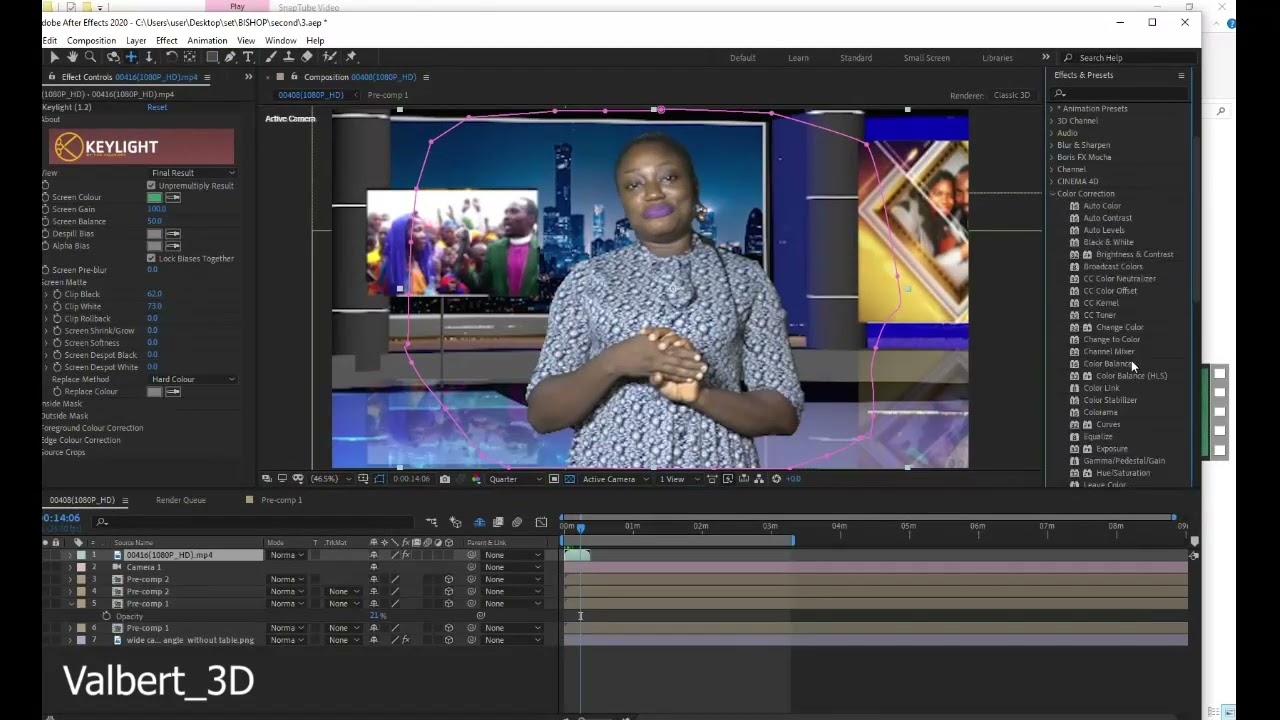Reset the Keylight effect
This screenshot has width=1280, height=720.
(x=157, y=107)
